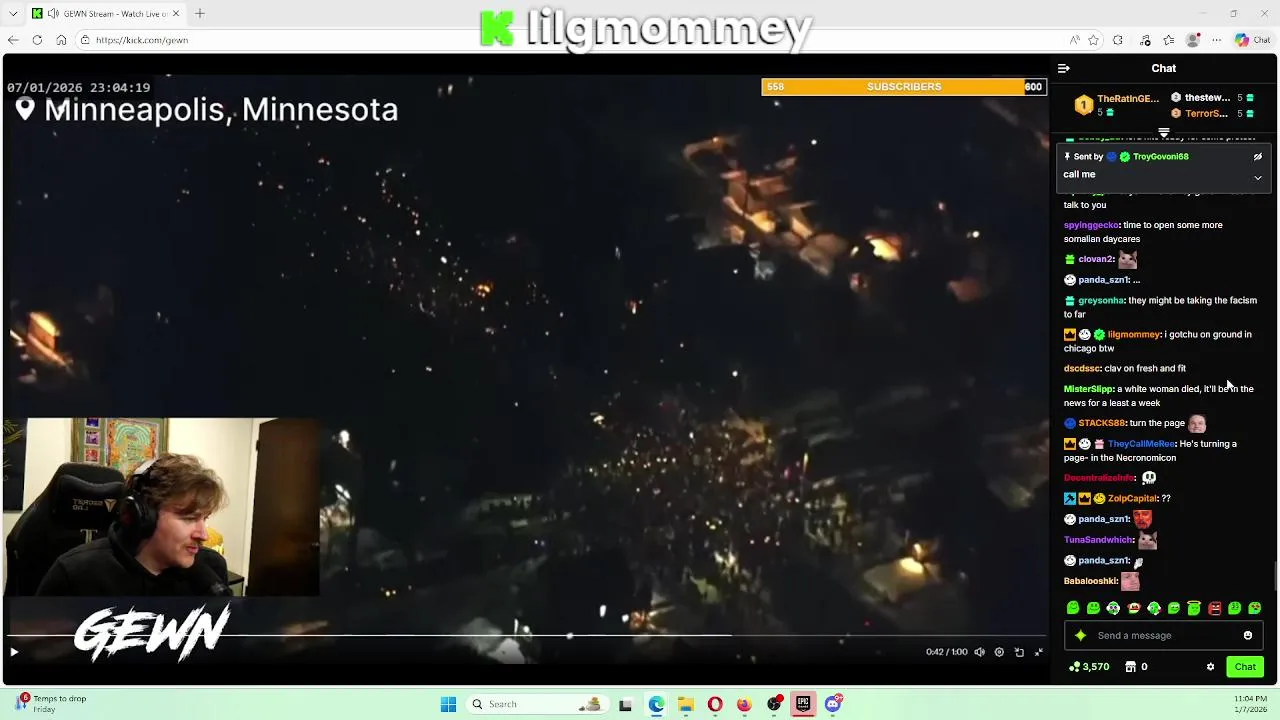Exit fullscreen on the video player
The image size is (1280, 720).
click(x=1039, y=652)
